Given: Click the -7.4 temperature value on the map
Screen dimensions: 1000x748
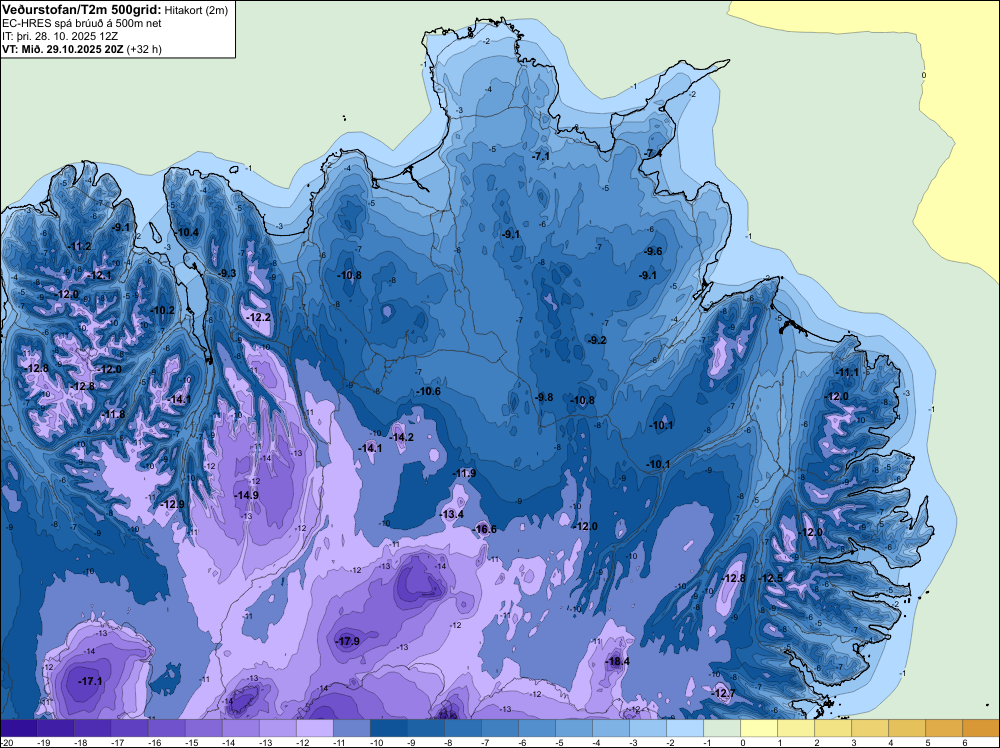Looking at the screenshot, I should coord(653,153).
